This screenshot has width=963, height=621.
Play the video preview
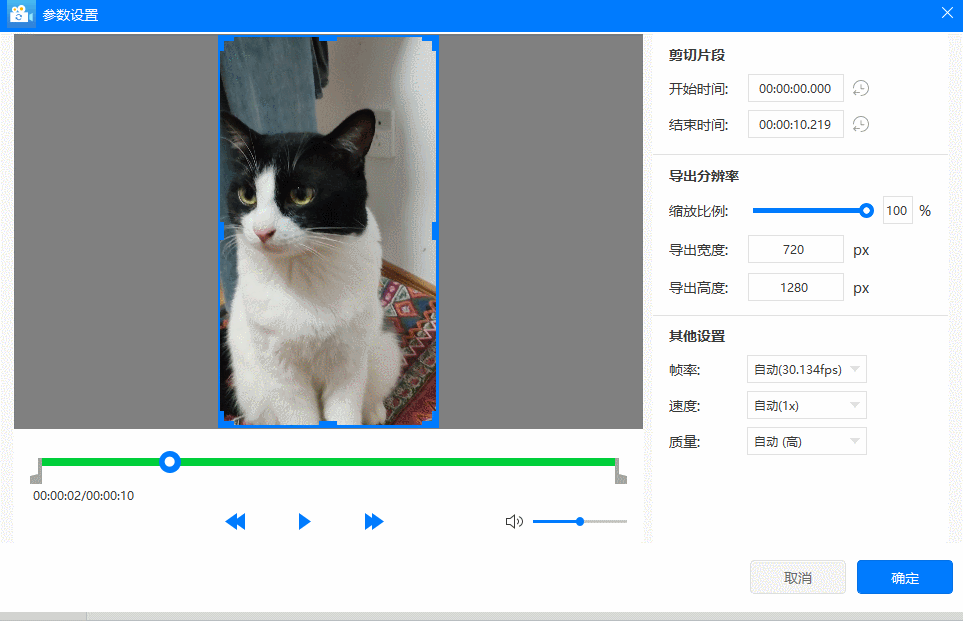coord(304,521)
